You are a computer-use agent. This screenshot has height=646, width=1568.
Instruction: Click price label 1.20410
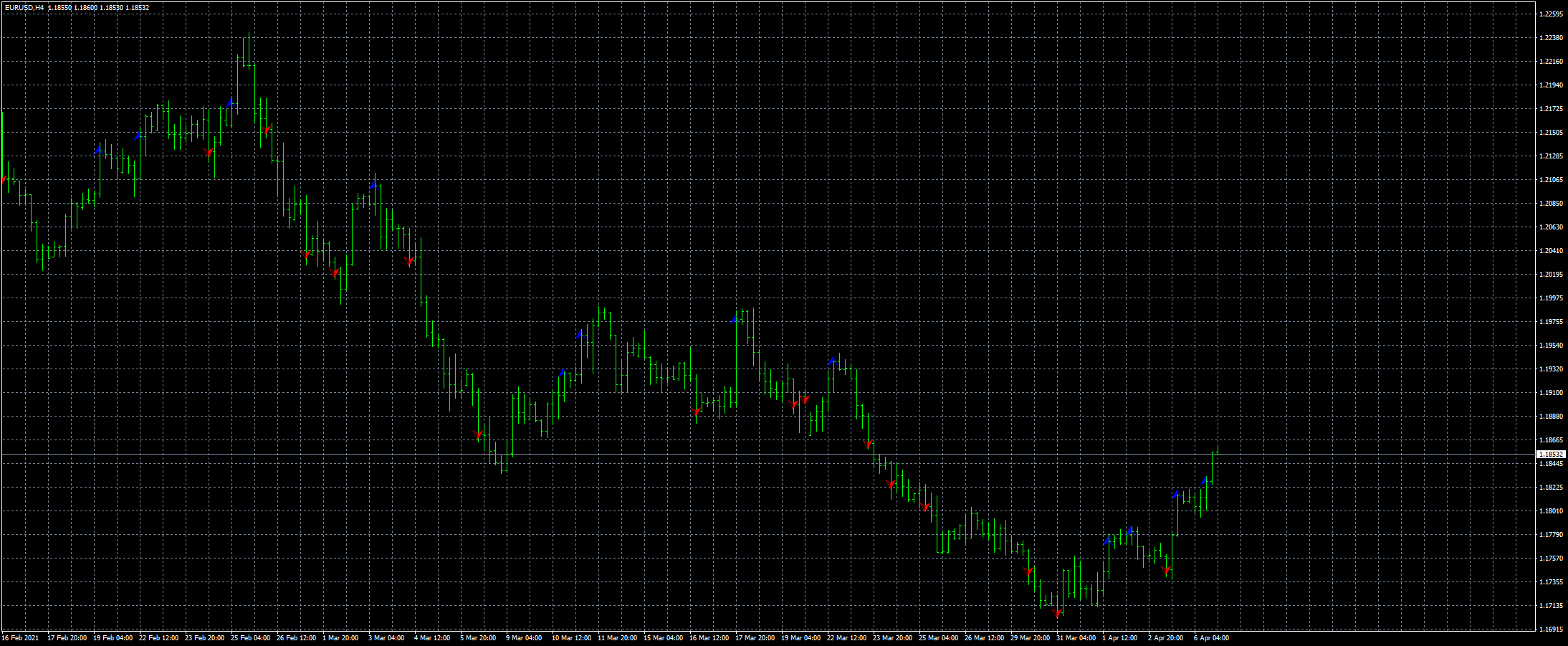point(1550,250)
